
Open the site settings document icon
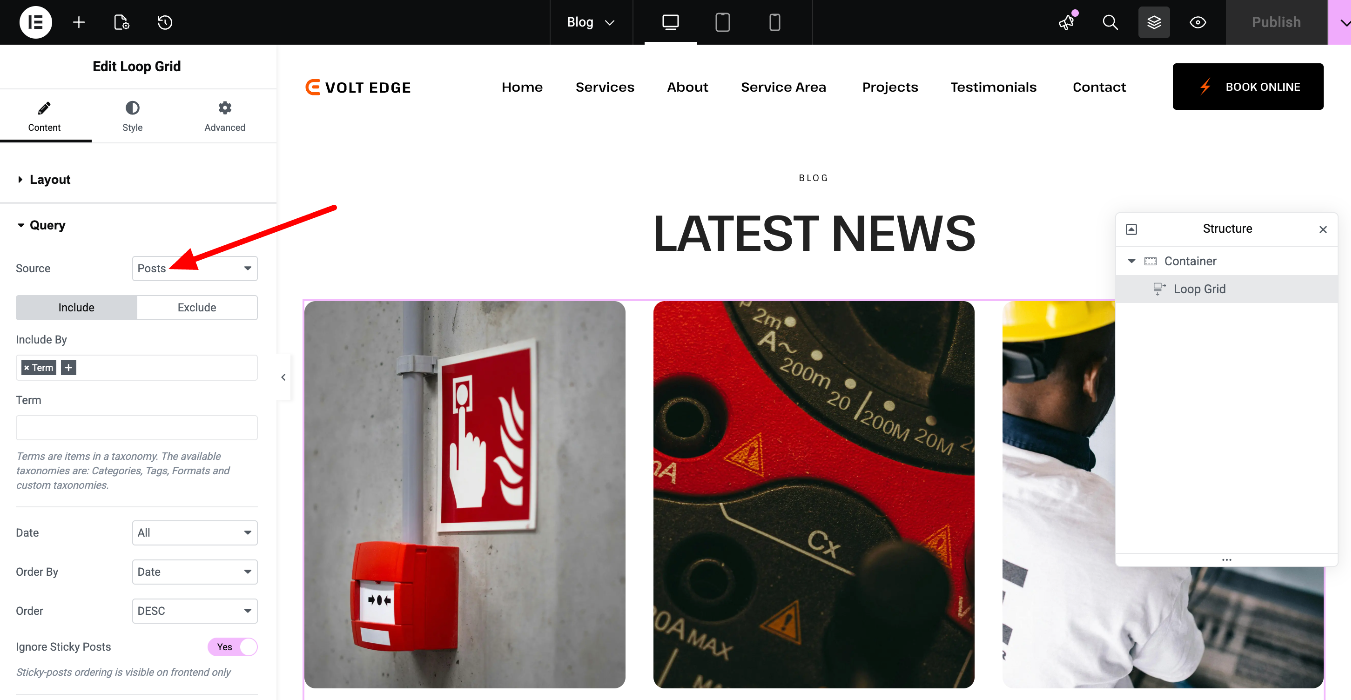tap(122, 22)
